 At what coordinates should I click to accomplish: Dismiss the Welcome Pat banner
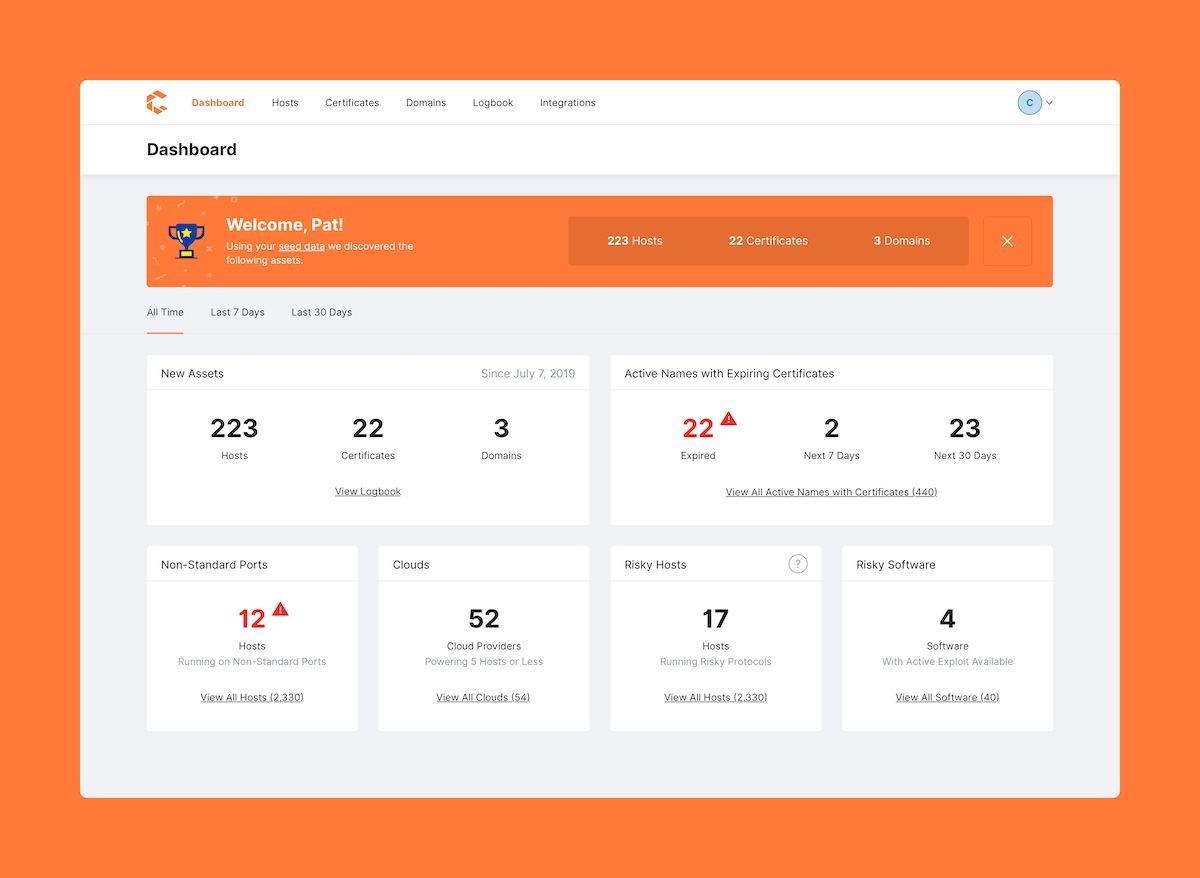[x=1007, y=241]
